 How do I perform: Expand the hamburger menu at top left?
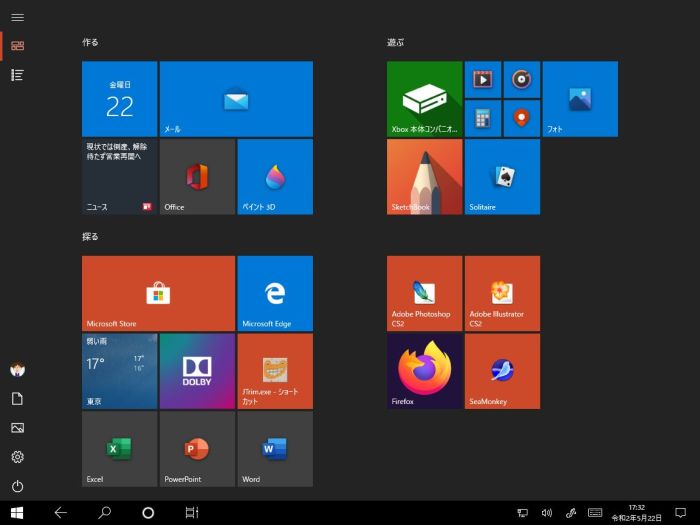pyautogui.click(x=17, y=18)
